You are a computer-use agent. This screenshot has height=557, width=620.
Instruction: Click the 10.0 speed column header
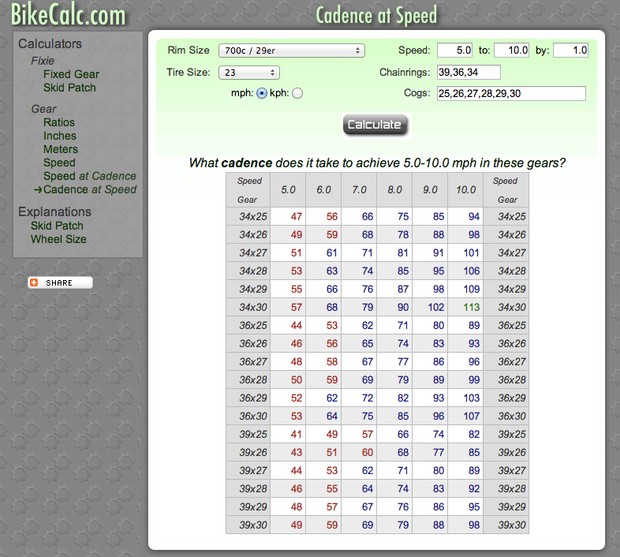[x=466, y=190]
